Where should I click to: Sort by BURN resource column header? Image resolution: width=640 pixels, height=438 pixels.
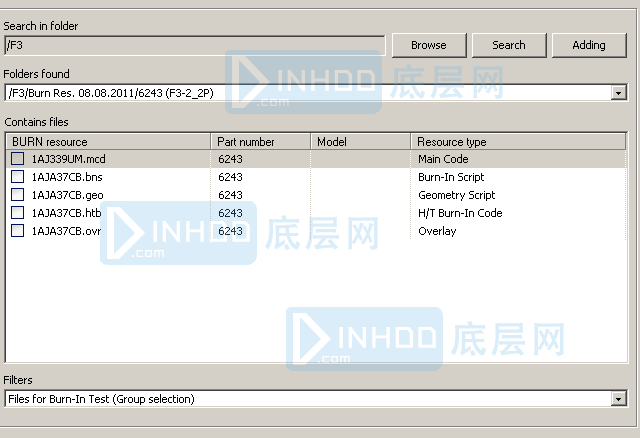108,142
